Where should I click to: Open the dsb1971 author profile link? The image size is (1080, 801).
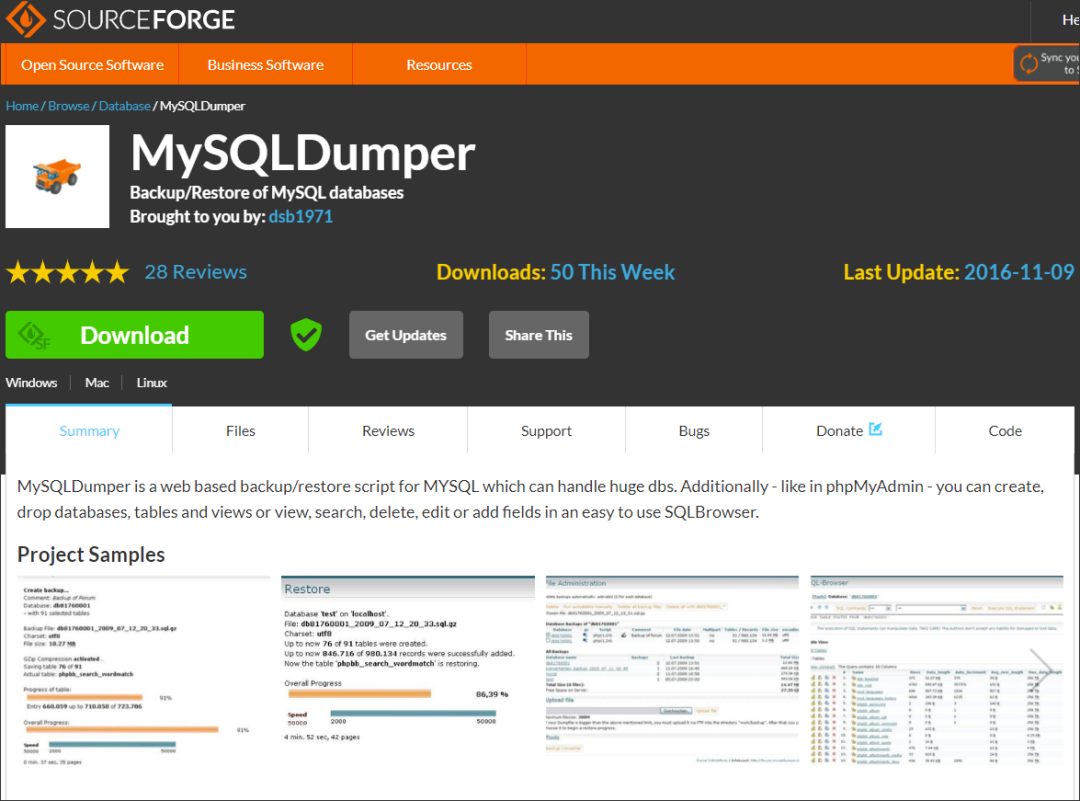pyautogui.click(x=300, y=216)
